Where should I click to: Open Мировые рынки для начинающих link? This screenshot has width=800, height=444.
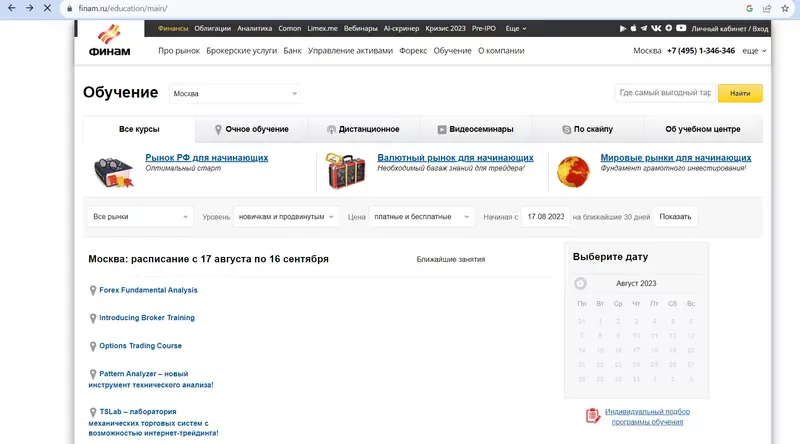pyautogui.click(x=676, y=158)
